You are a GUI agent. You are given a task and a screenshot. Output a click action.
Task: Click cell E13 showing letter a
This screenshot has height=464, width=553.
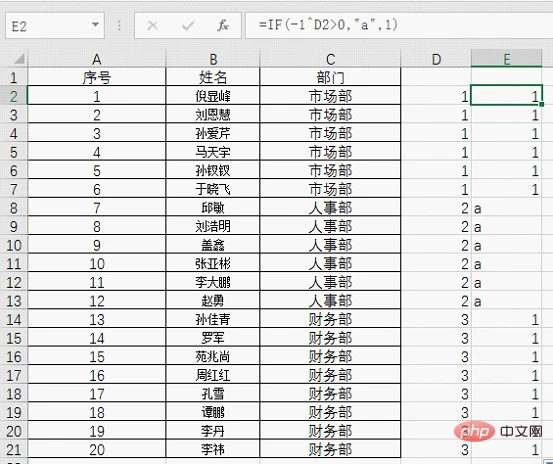pyautogui.click(x=506, y=301)
